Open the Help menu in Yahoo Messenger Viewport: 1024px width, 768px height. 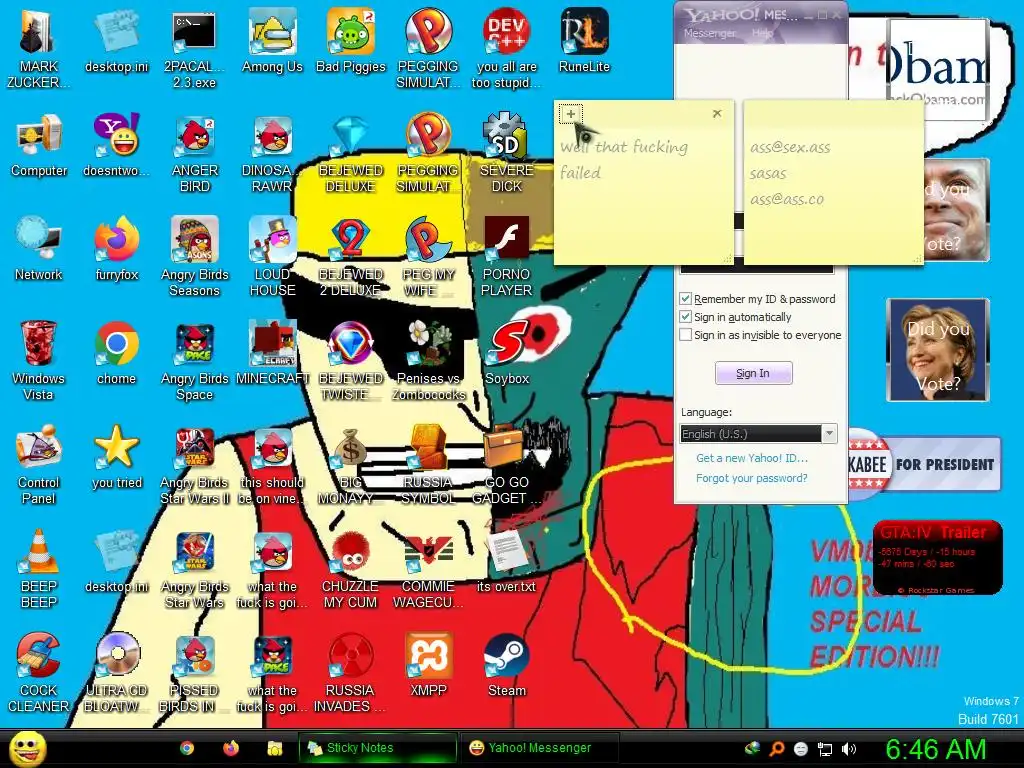point(761,33)
